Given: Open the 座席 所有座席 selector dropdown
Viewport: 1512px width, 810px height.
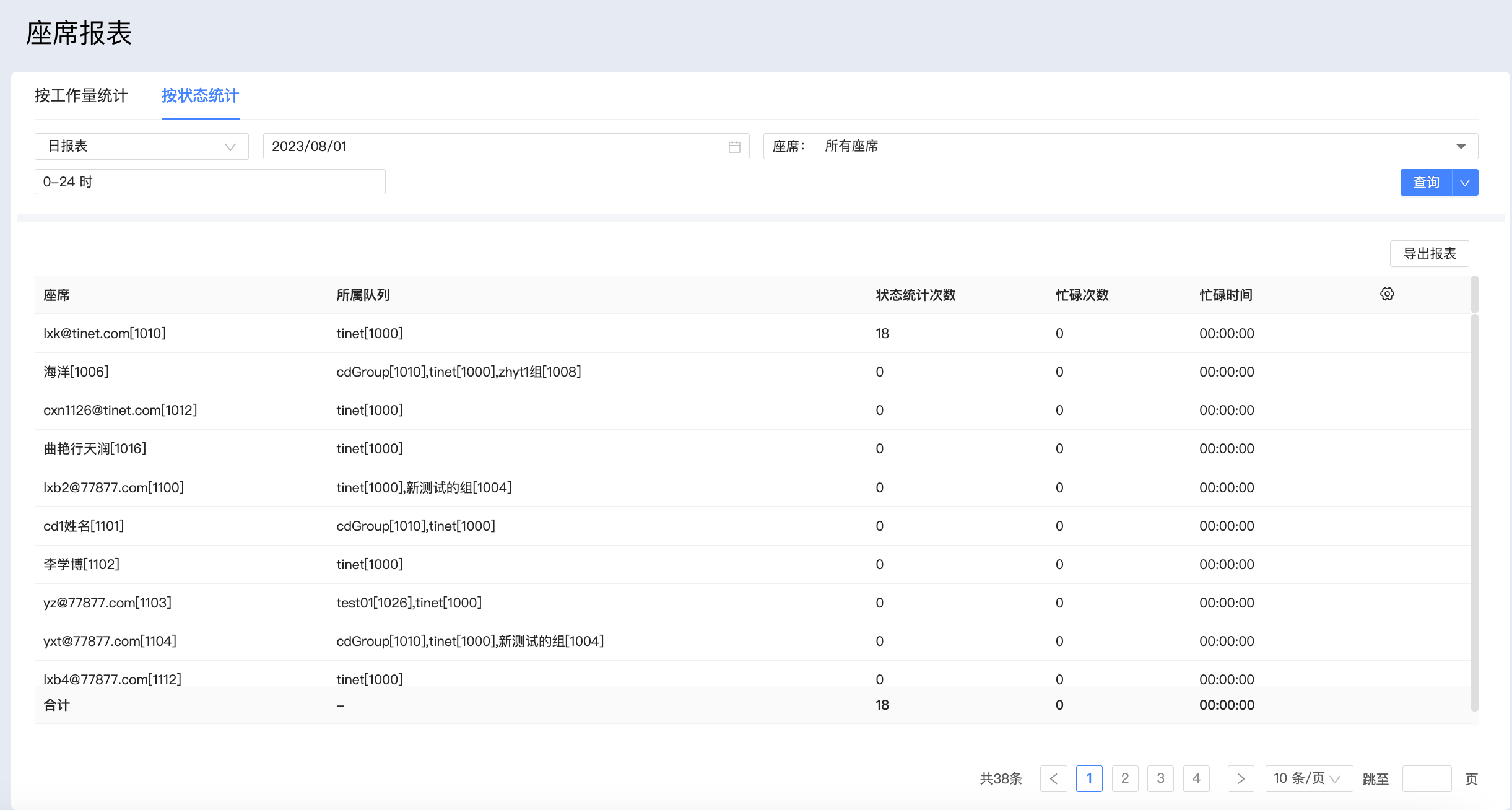Looking at the screenshot, I should (1120, 147).
